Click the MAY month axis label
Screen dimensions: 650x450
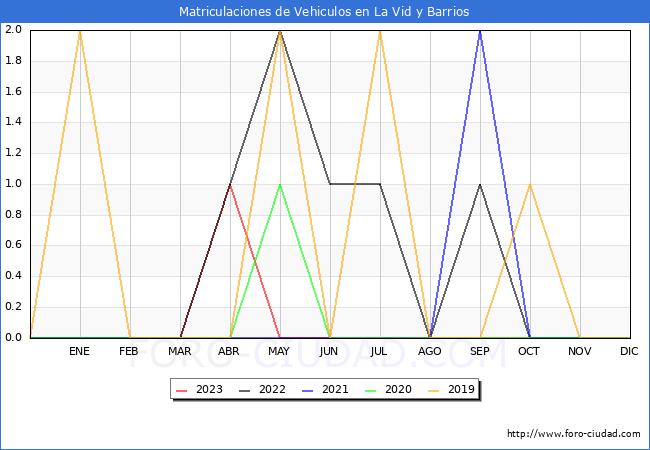[x=279, y=351]
